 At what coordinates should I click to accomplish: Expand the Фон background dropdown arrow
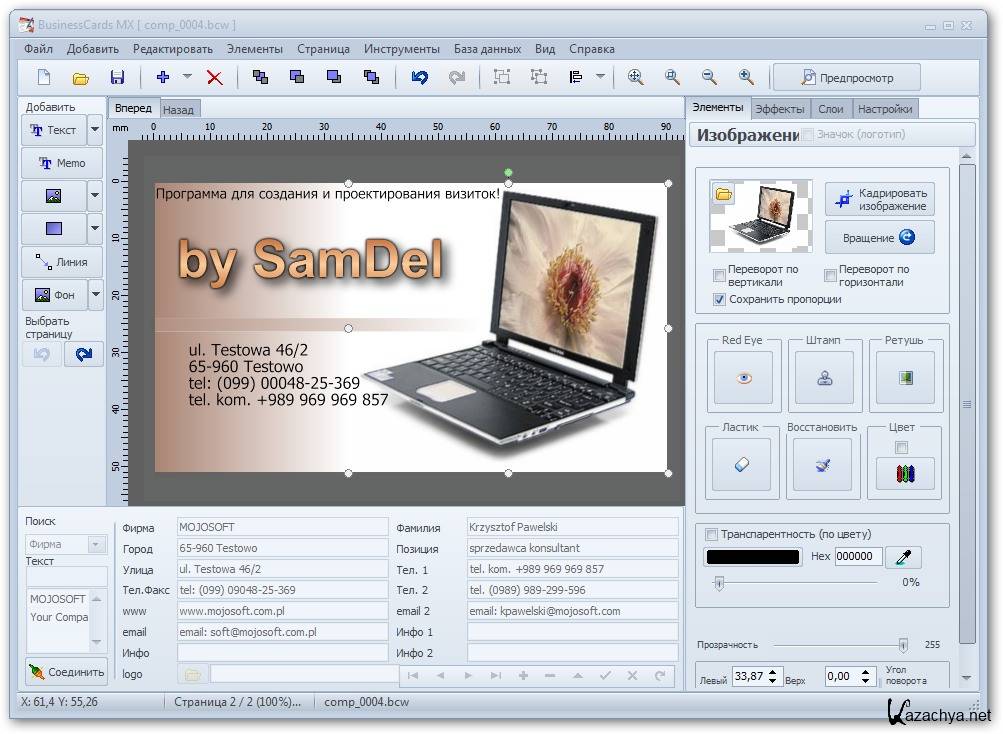95,295
